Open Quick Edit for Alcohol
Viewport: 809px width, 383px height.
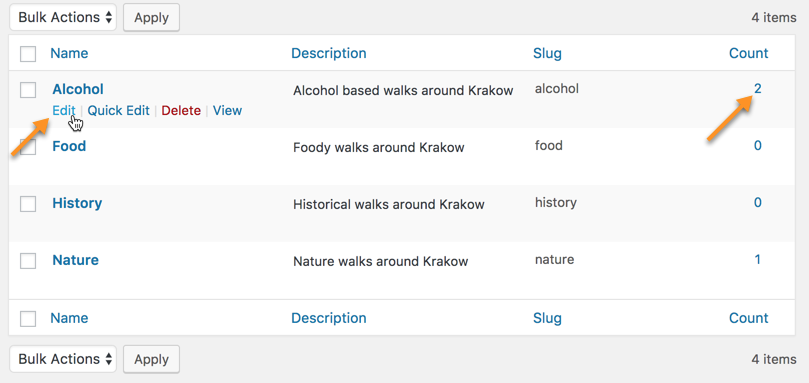[119, 110]
